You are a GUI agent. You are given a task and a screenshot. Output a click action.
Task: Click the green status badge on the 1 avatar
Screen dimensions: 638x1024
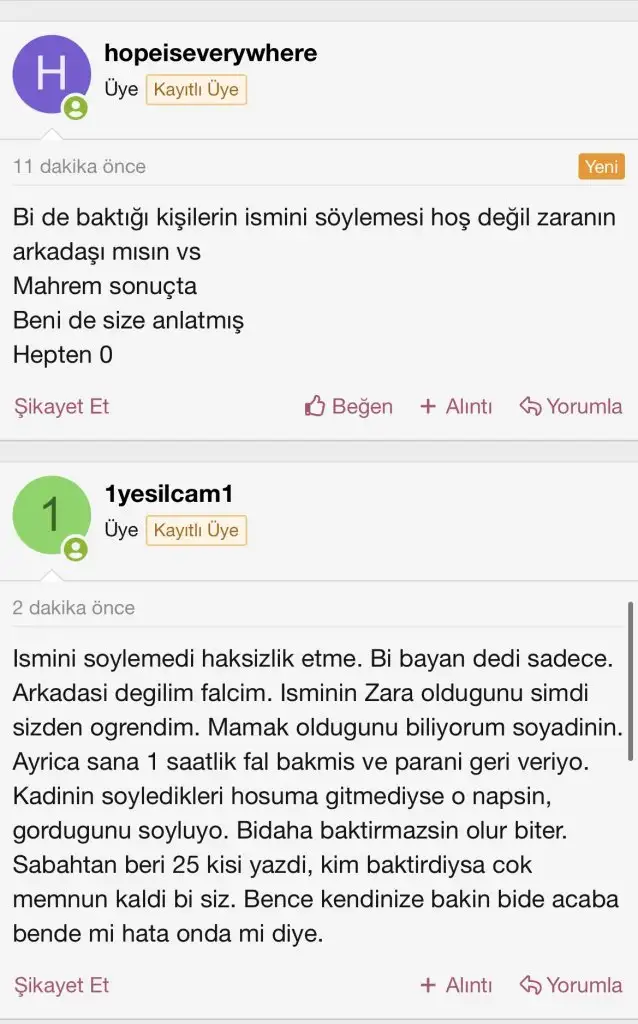point(76,549)
